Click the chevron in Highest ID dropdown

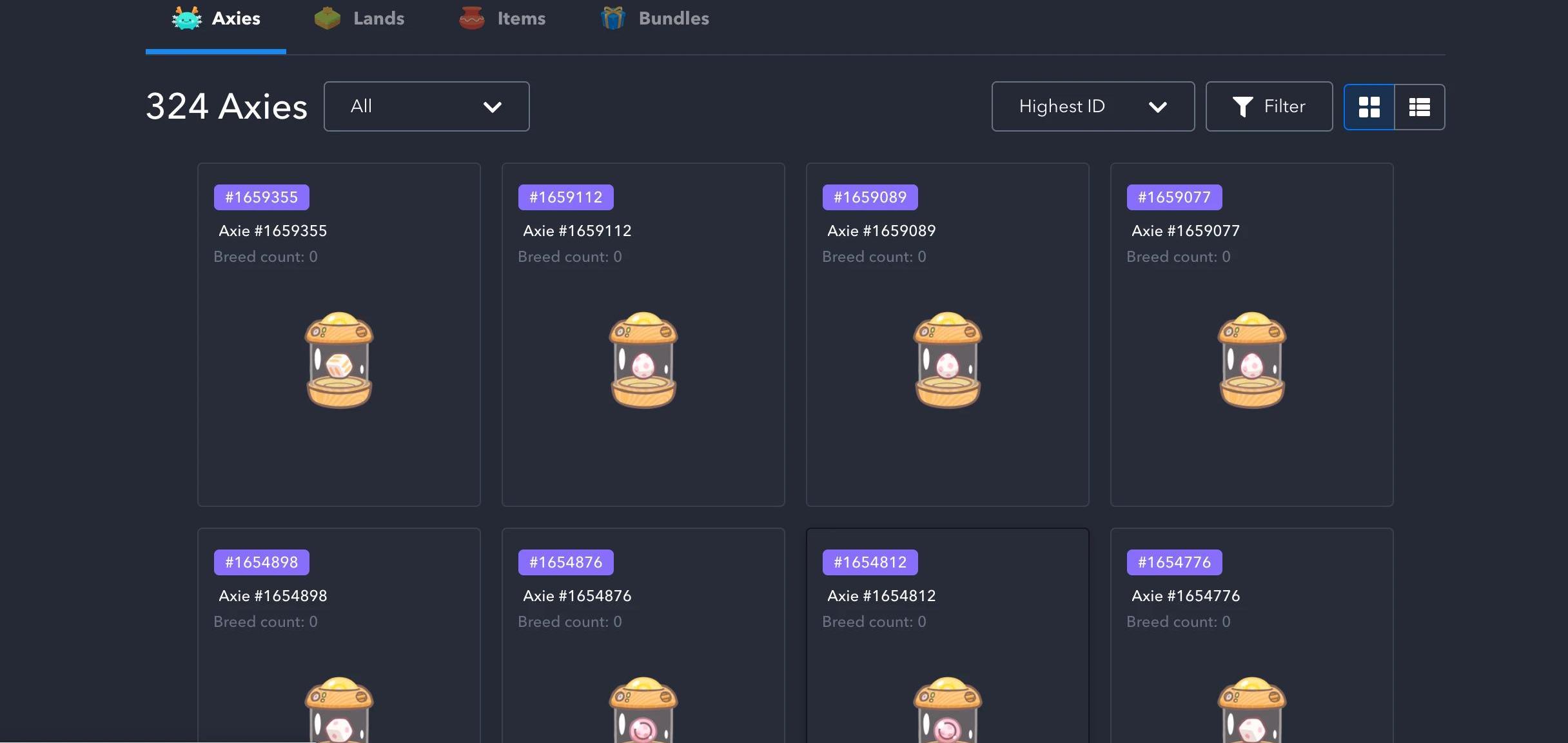click(x=1158, y=107)
